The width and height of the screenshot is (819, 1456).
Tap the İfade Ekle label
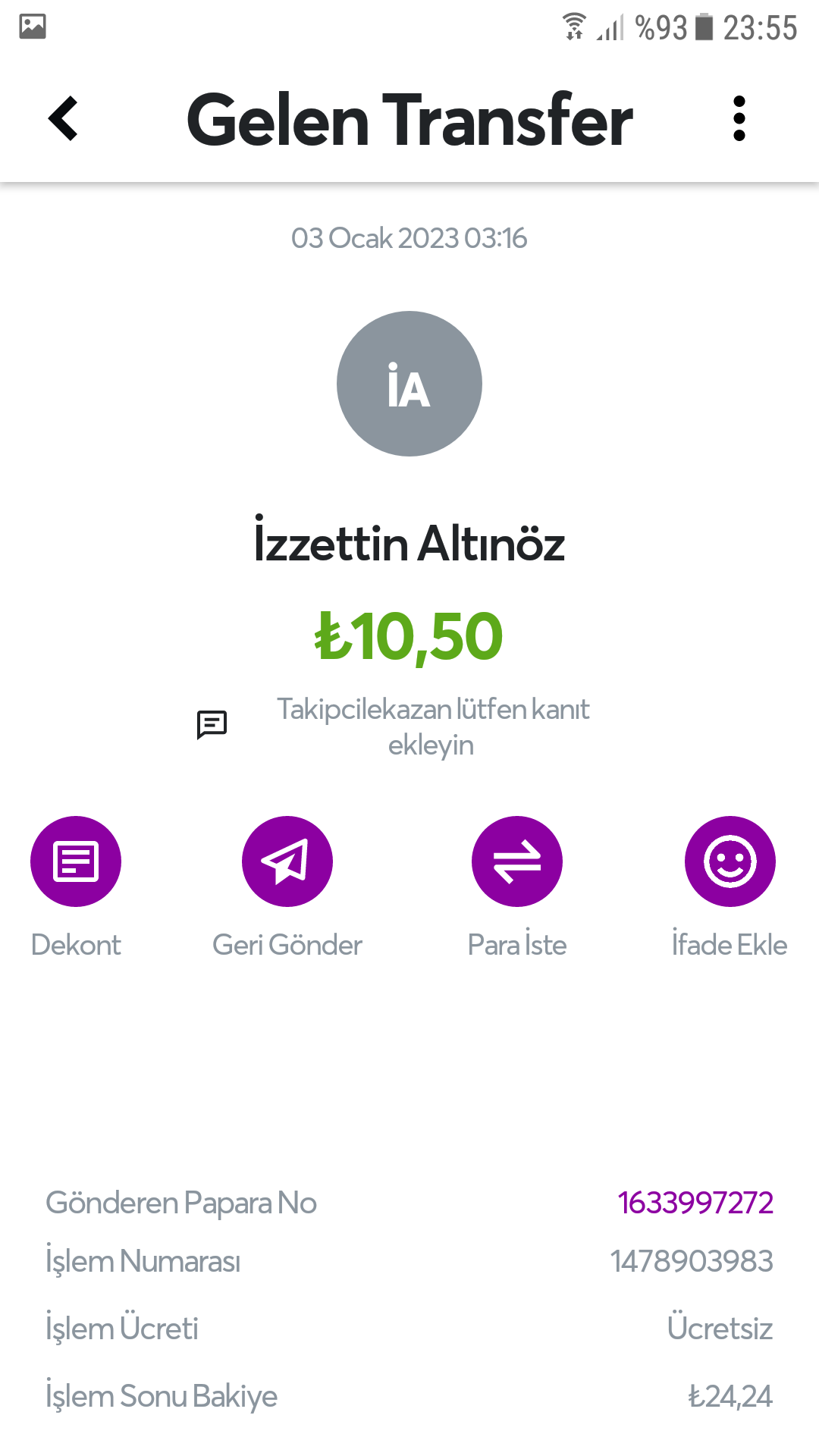730,945
